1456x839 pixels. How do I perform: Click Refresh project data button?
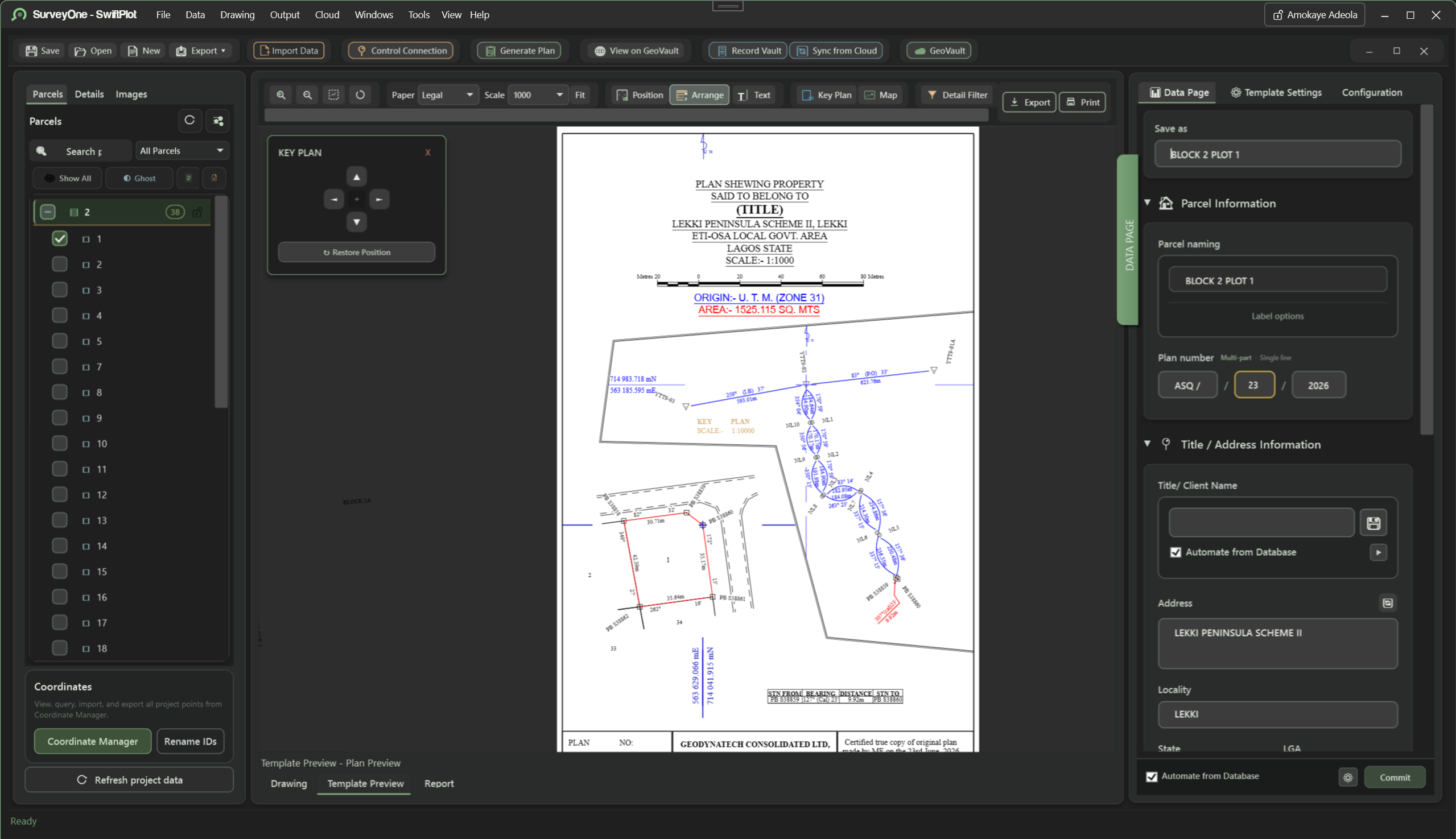[129, 780]
